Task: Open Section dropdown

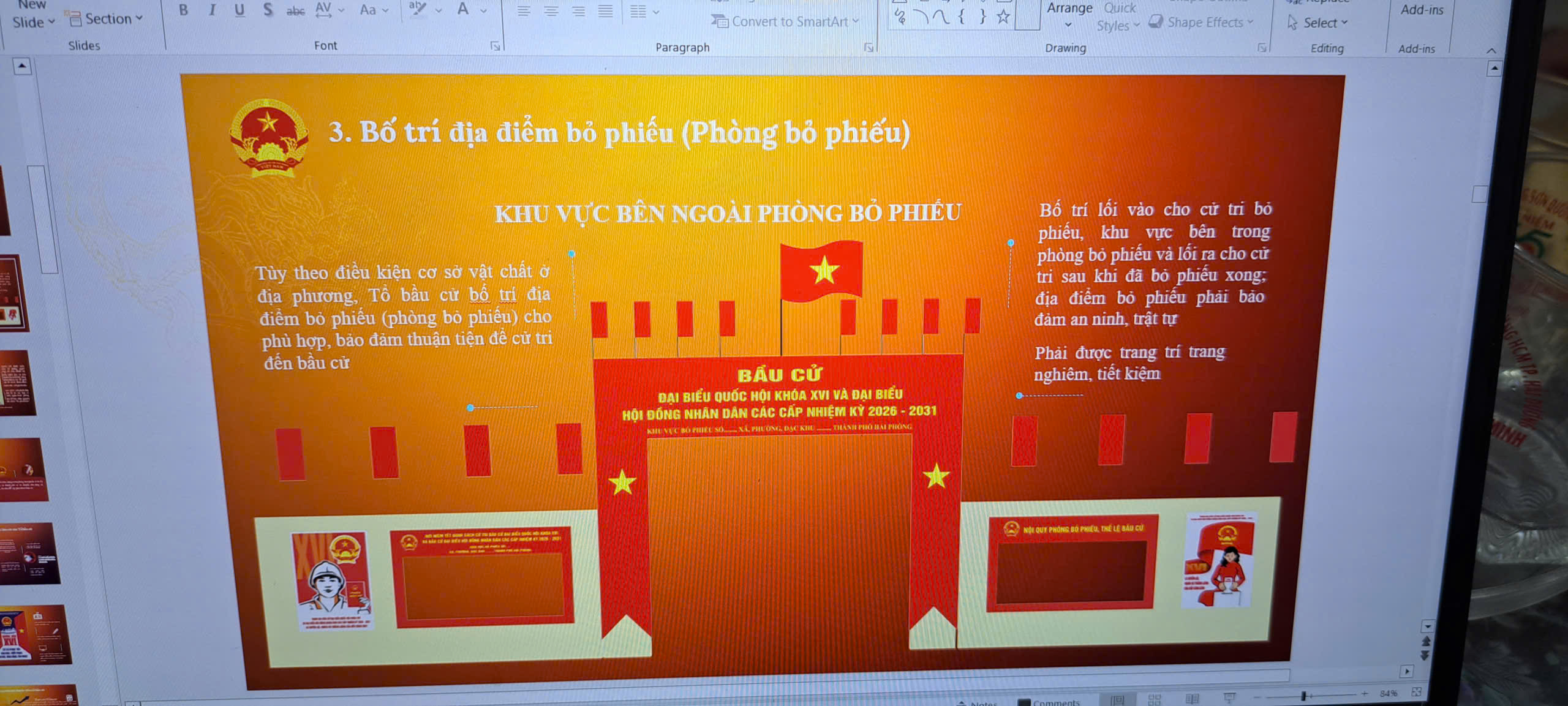Action: (105, 19)
